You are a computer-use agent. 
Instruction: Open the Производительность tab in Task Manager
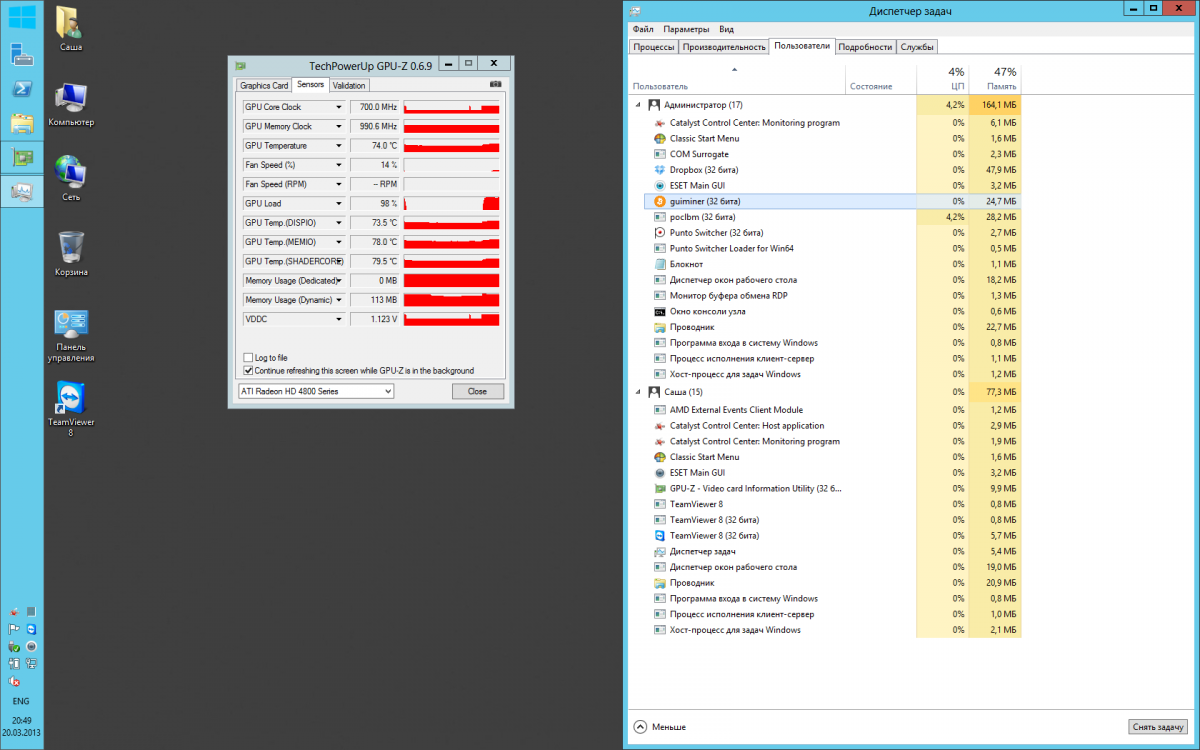(724, 47)
